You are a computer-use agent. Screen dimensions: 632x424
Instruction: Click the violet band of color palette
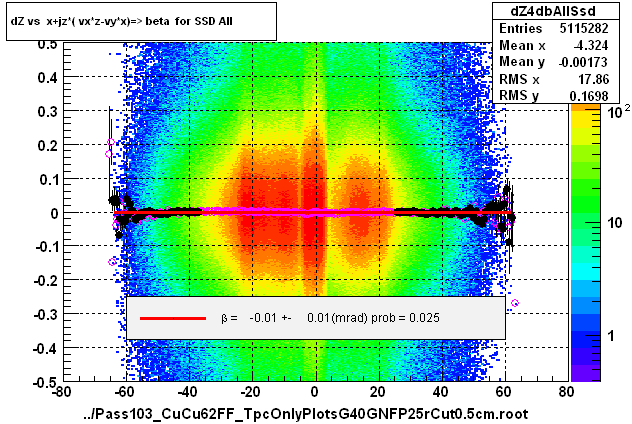(586, 373)
